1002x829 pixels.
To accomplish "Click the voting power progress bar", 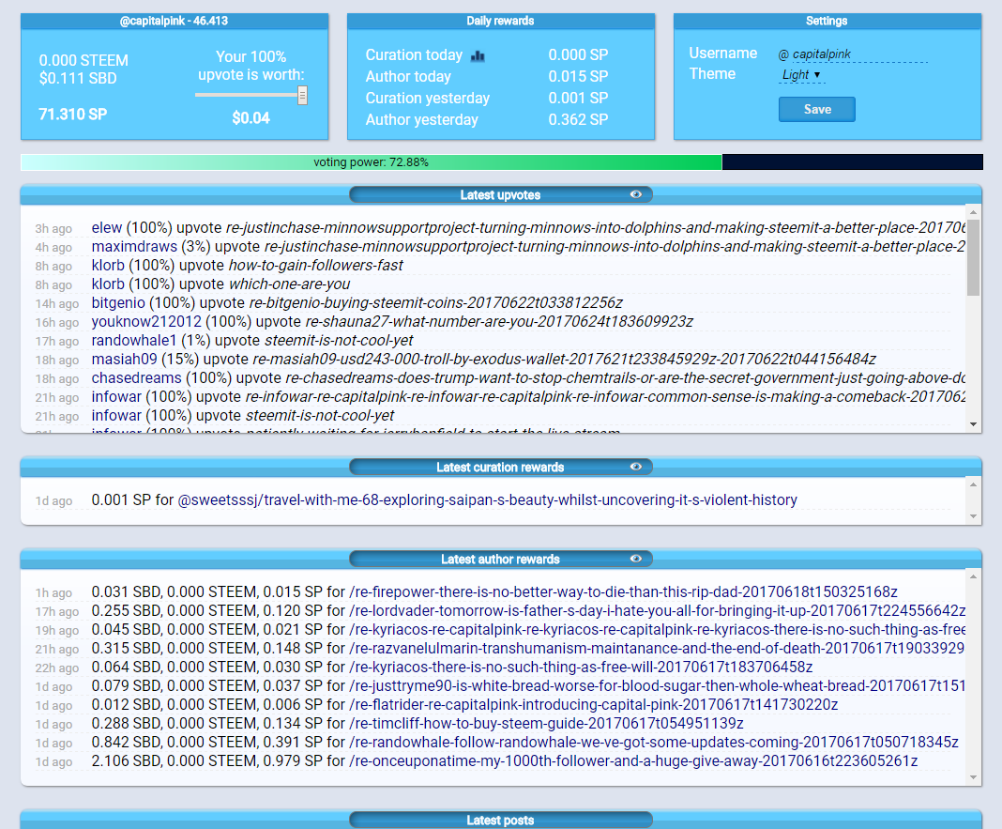I will point(502,162).
